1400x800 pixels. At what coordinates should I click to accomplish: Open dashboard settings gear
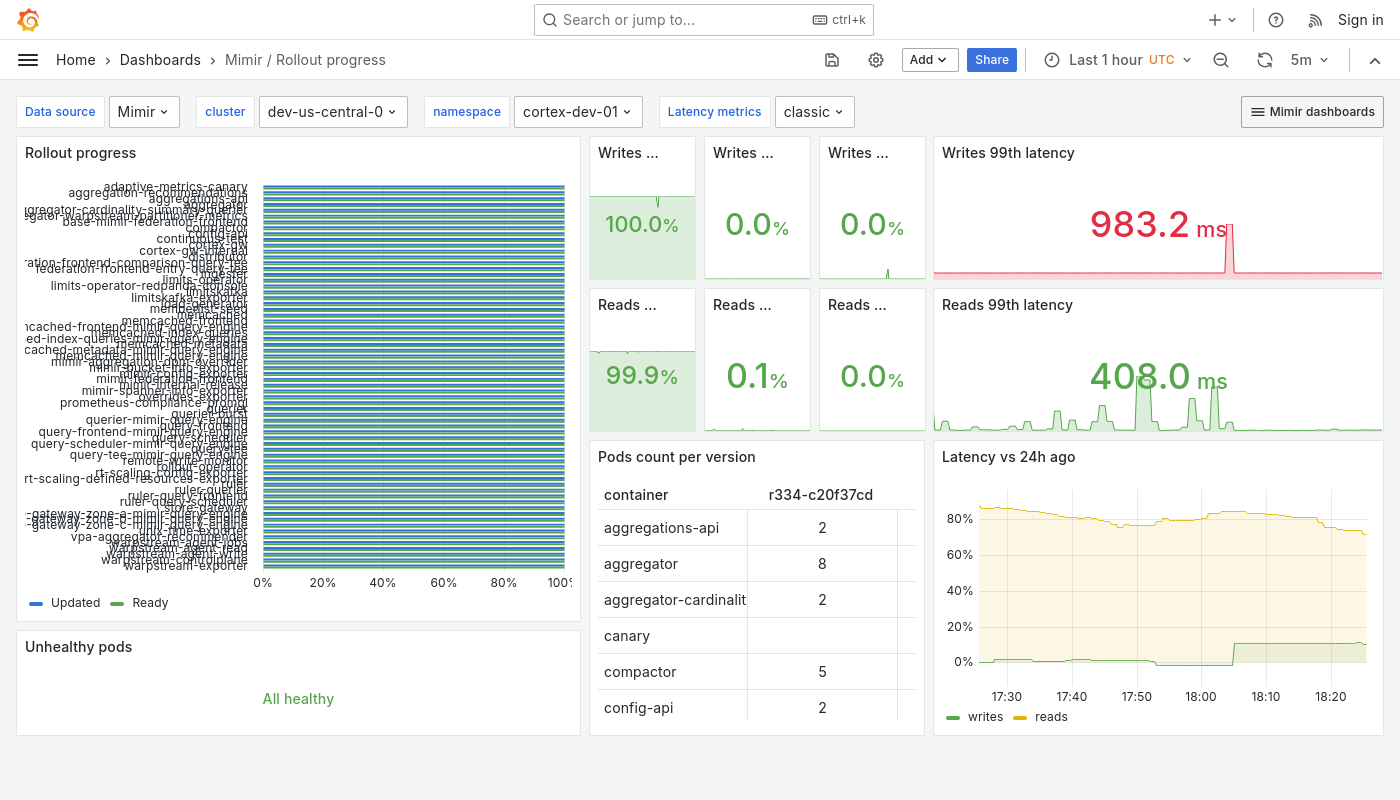876,60
